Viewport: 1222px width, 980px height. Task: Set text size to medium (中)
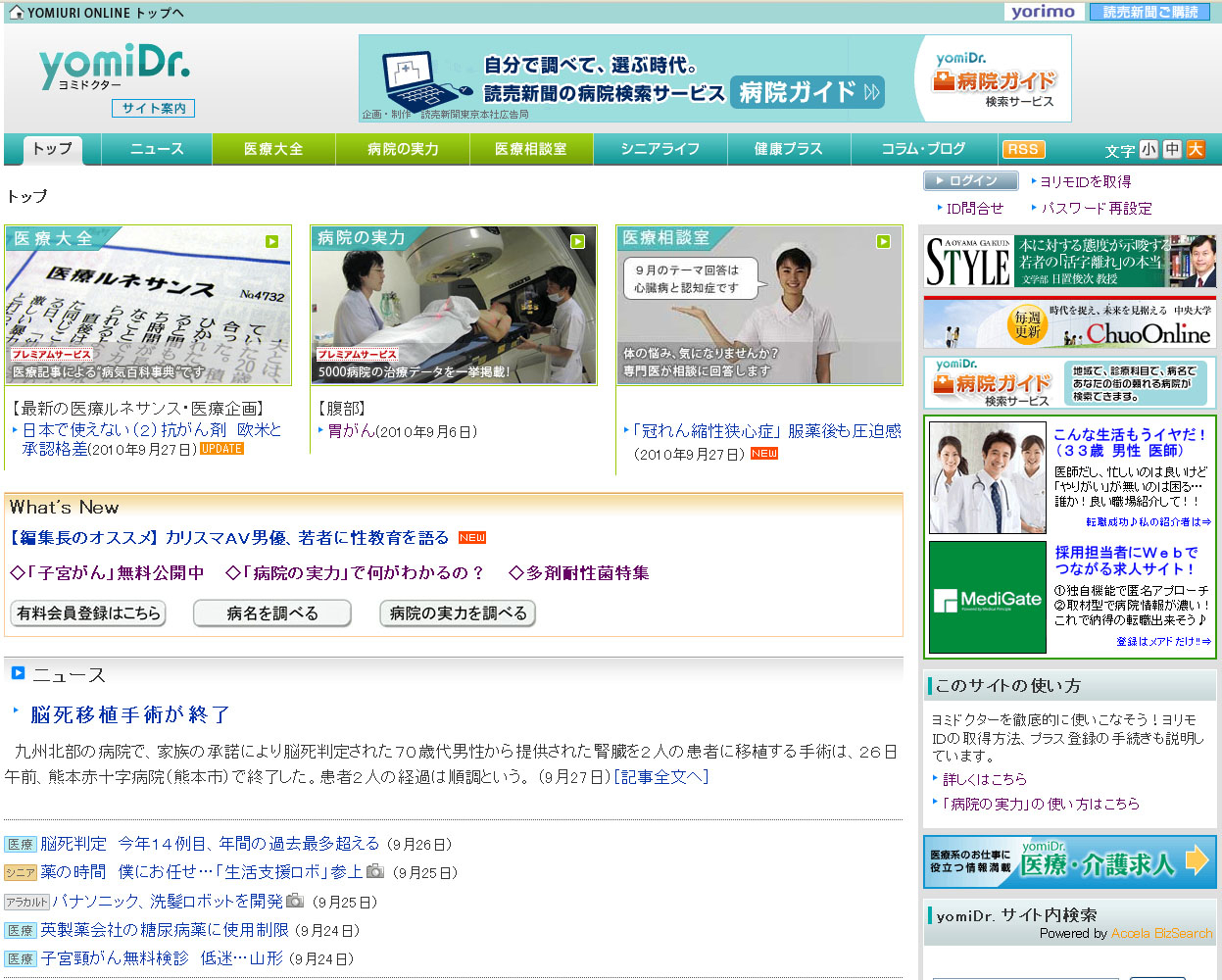click(x=1172, y=150)
